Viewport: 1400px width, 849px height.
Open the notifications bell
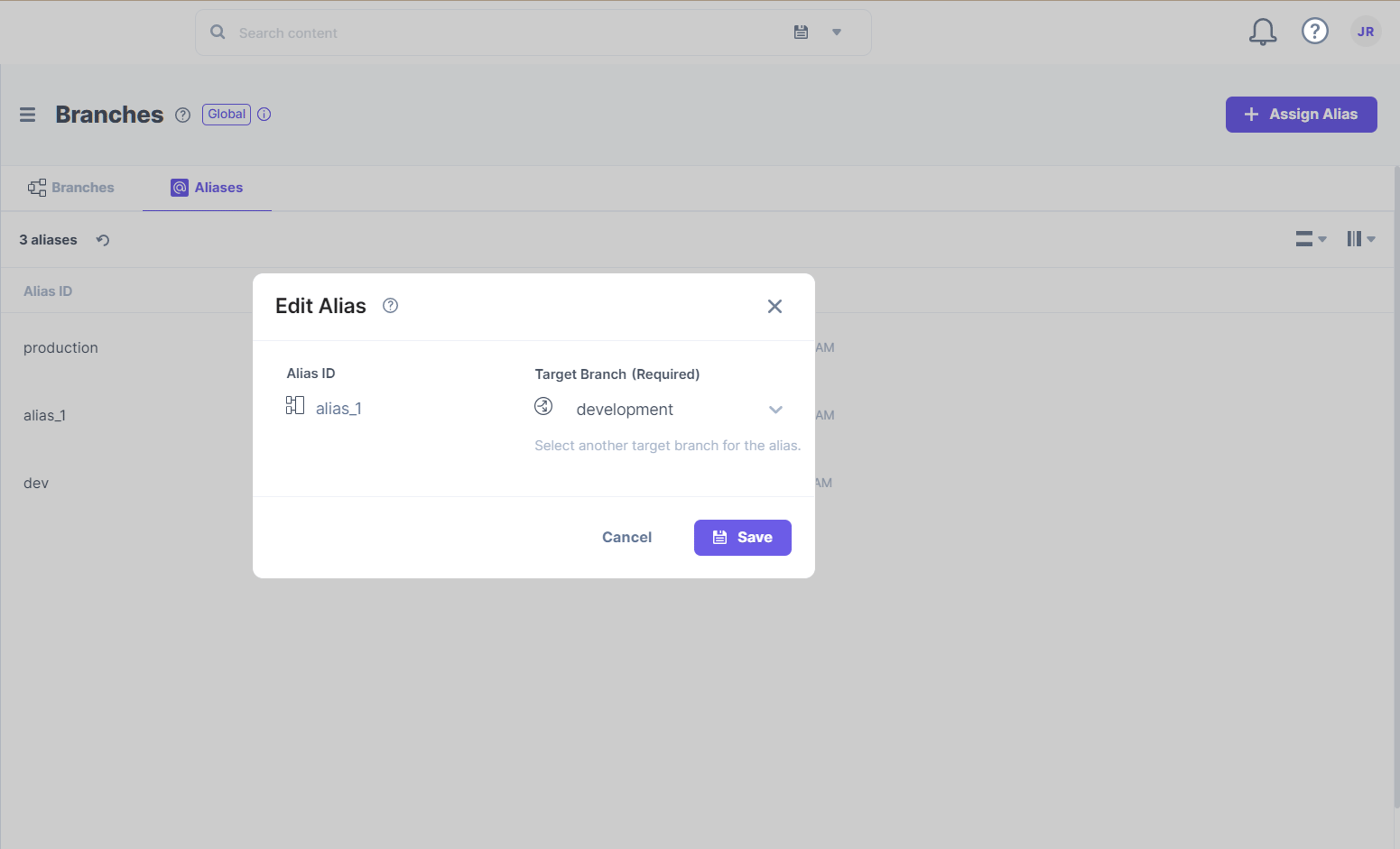[x=1263, y=32]
